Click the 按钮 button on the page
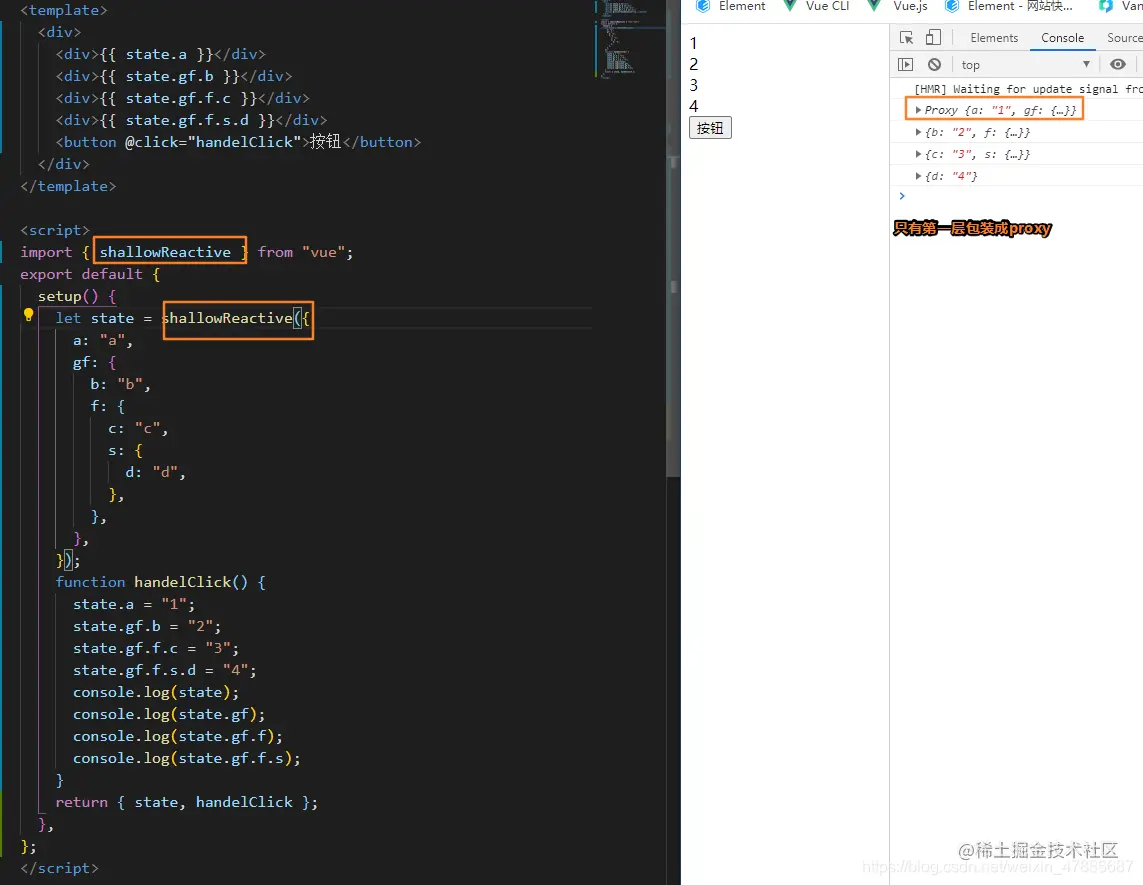This screenshot has width=1143, height=885. [x=710, y=128]
